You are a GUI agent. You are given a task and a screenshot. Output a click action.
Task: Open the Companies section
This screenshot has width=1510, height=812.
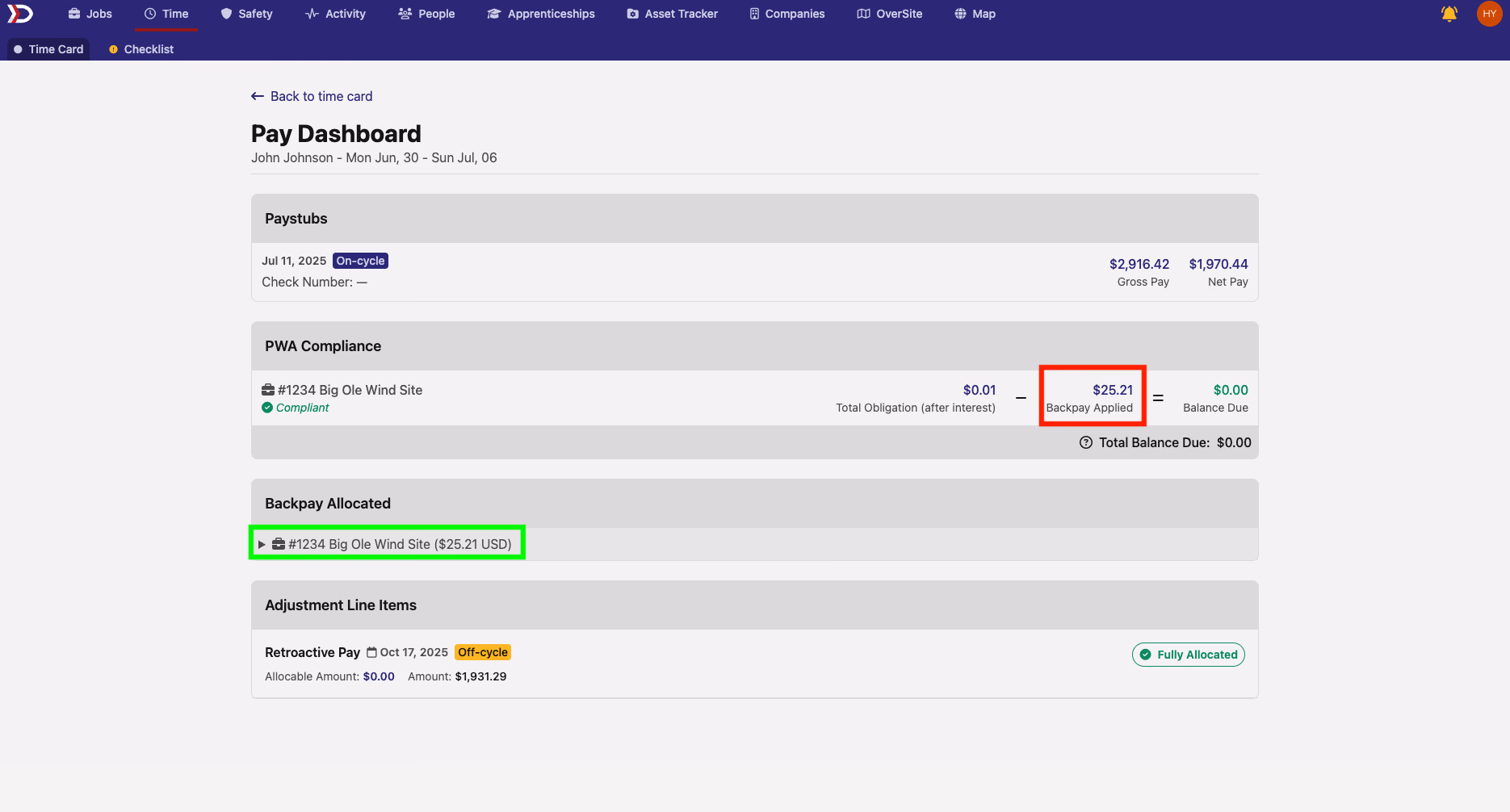click(x=787, y=14)
